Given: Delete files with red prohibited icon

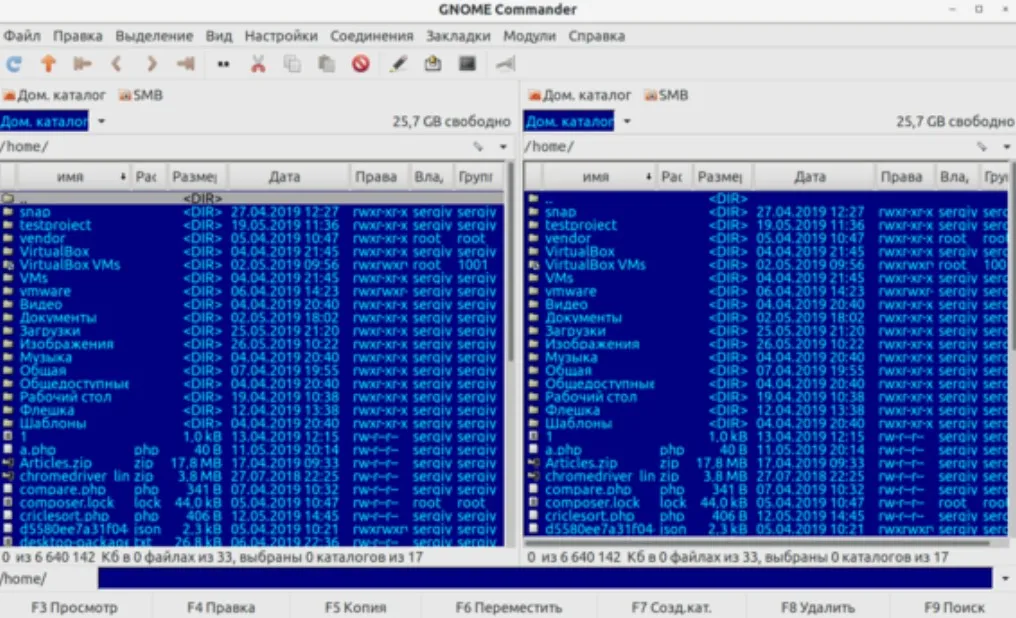Looking at the screenshot, I should click(361, 63).
